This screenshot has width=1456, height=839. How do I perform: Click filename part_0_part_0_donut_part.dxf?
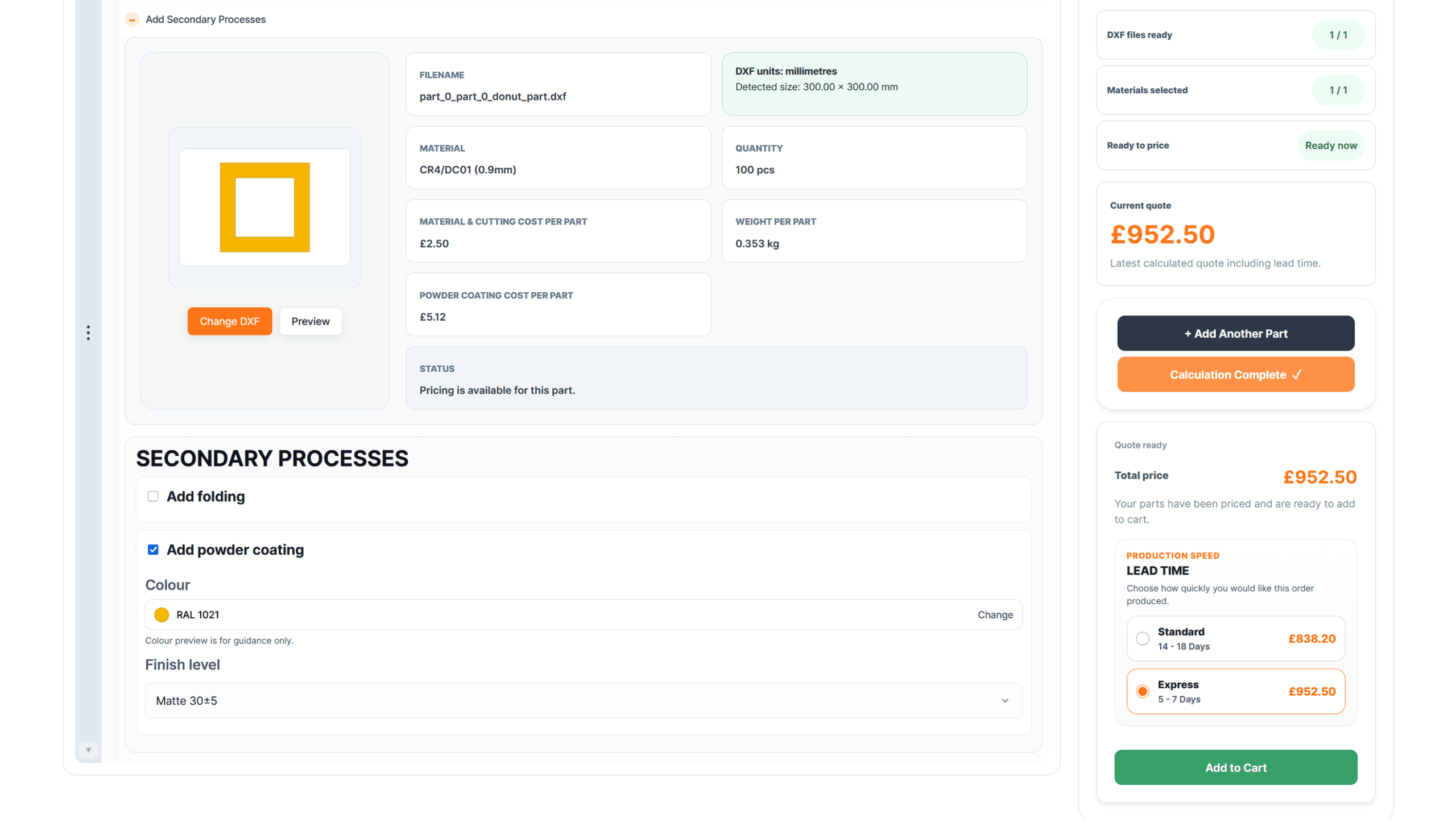(x=493, y=96)
